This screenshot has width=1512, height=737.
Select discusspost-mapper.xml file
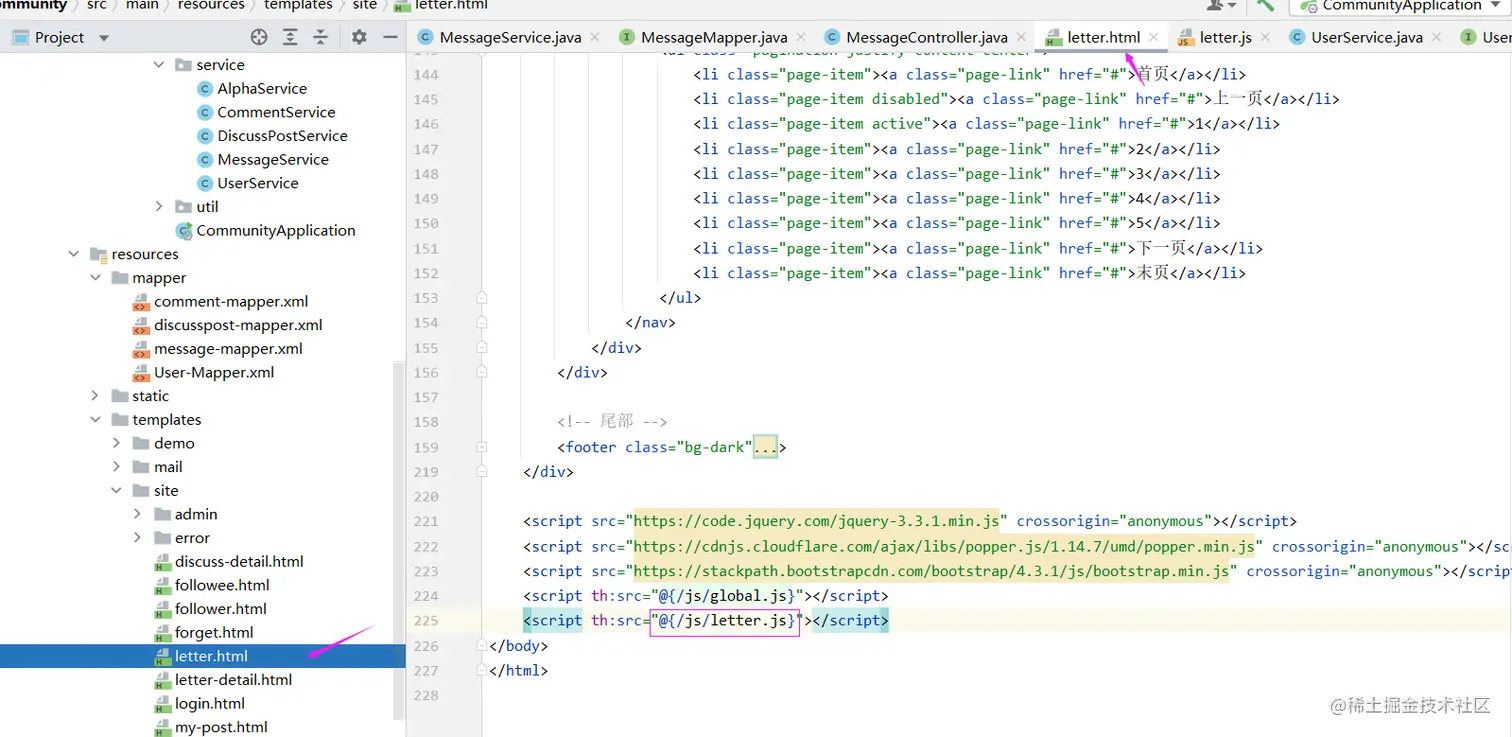pyautogui.click(x=238, y=325)
